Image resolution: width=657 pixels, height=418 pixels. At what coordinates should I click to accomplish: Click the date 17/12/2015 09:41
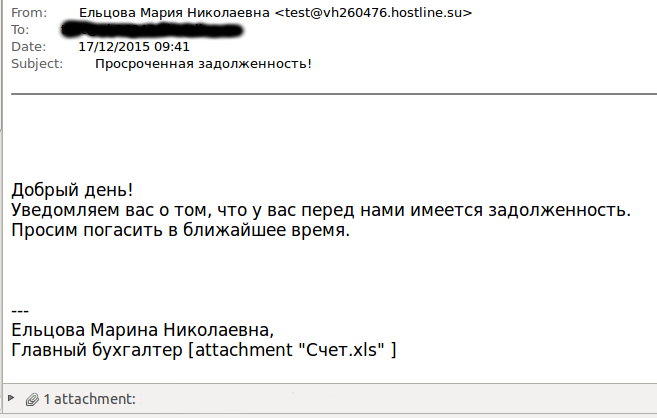pyautogui.click(x=134, y=46)
